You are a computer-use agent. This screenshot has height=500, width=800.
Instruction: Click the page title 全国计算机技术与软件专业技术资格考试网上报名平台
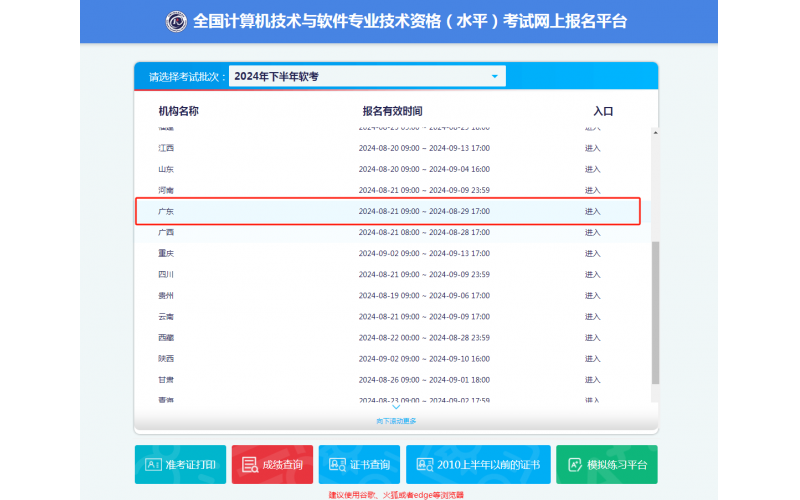[x=410, y=21]
